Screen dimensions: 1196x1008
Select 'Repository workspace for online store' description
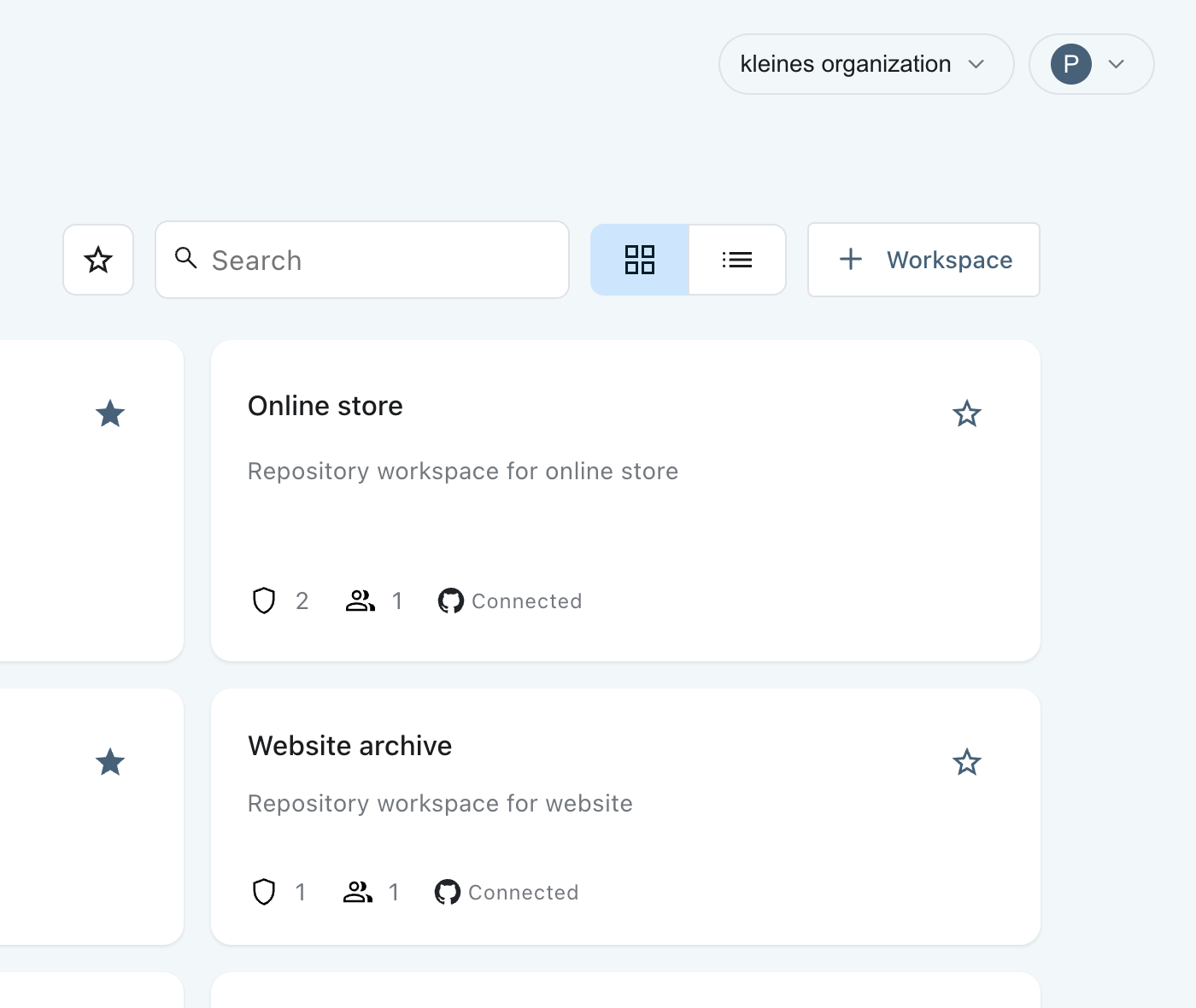pos(463,472)
